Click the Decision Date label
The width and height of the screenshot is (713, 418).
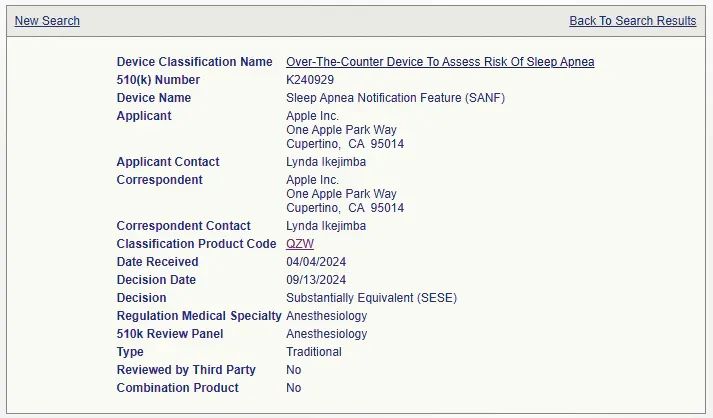coord(156,280)
